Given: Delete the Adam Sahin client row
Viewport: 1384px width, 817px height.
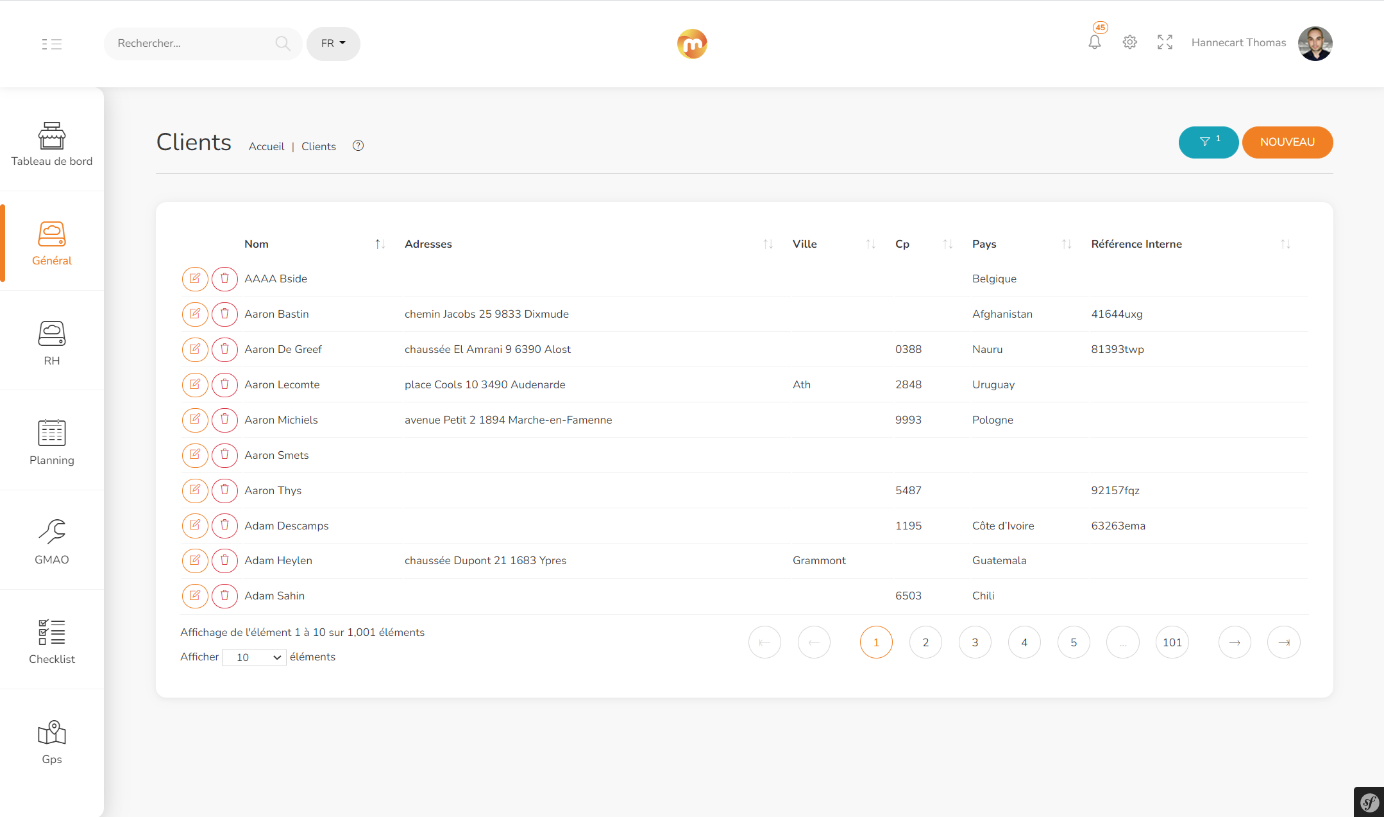Looking at the screenshot, I should [x=225, y=596].
